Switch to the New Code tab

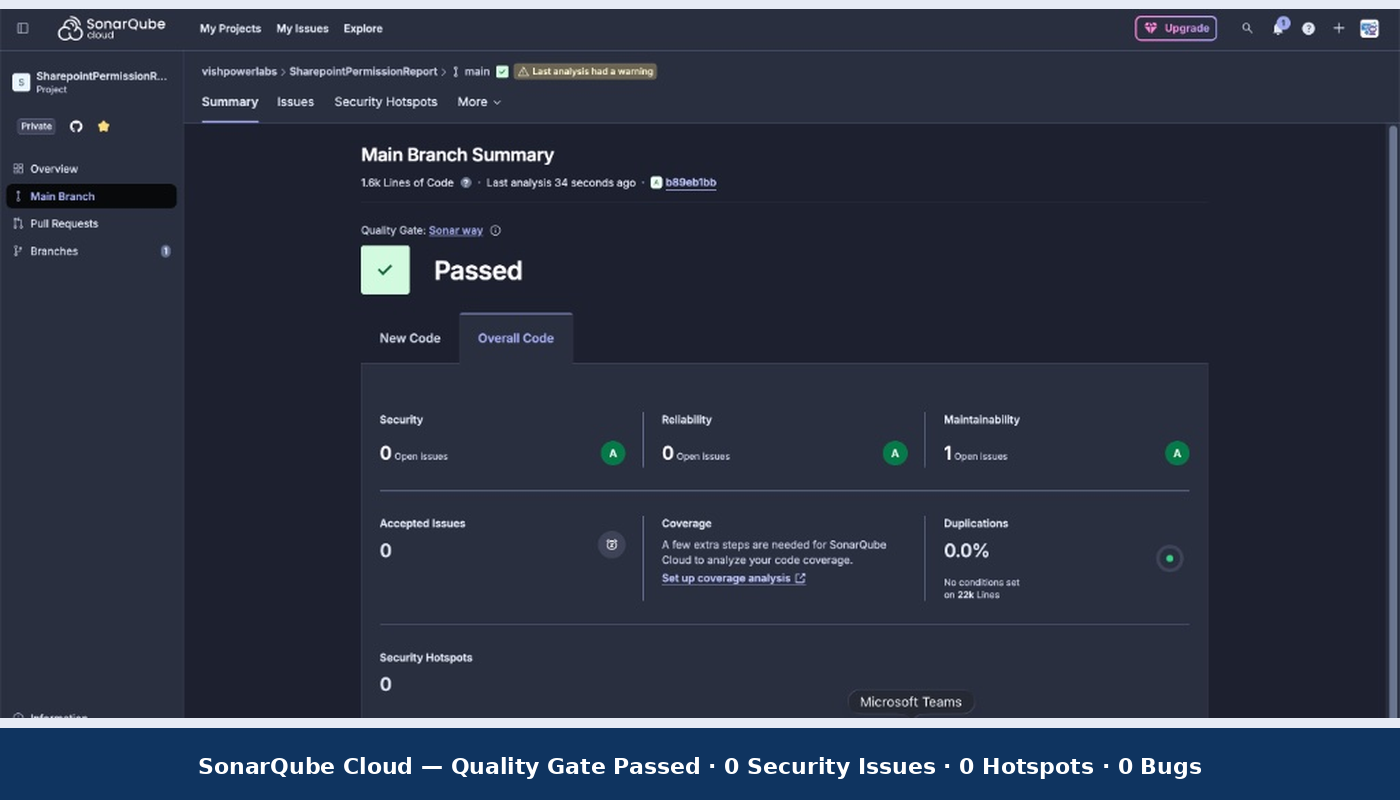coord(410,338)
